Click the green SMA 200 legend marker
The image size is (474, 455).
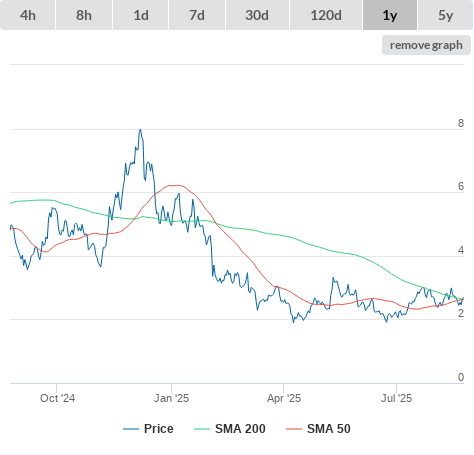(202, 429)
